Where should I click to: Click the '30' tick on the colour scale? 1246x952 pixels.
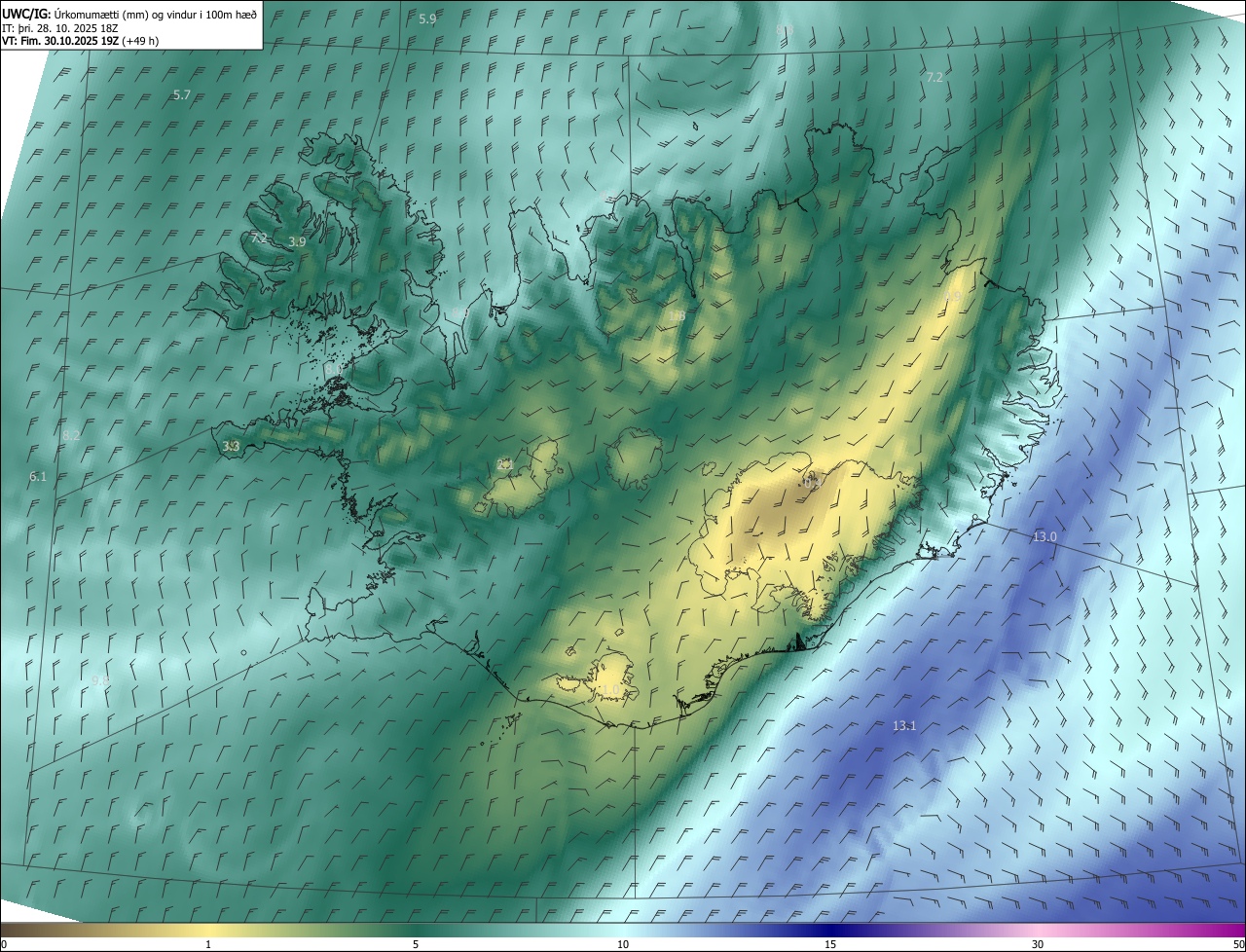(1038, 944)
